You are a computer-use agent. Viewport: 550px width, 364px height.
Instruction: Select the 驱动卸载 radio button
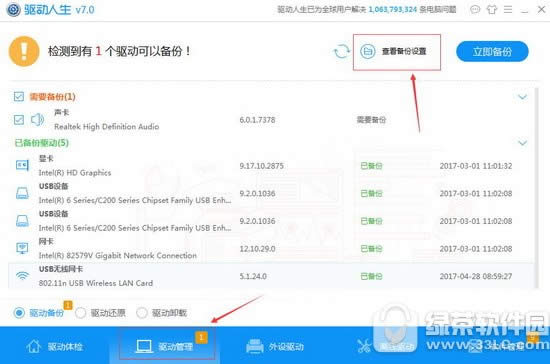[x=142, y=313]
